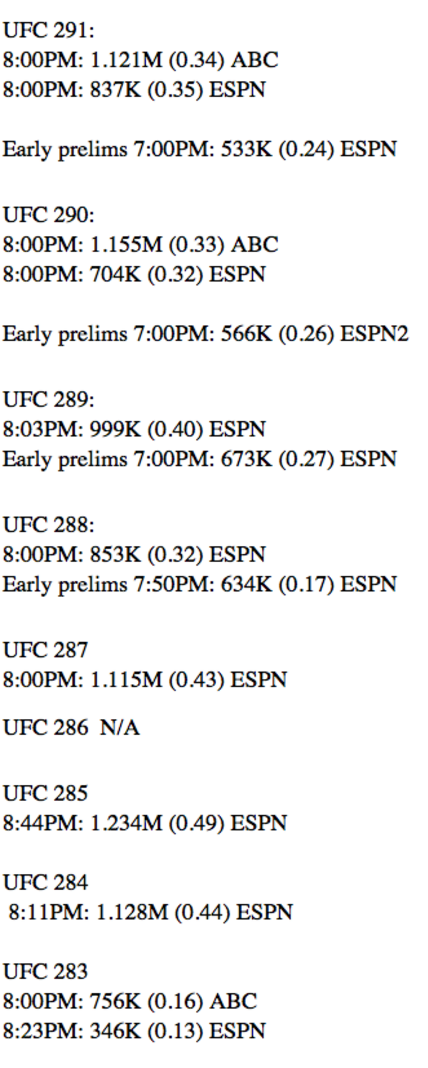
Task: Click the UFC 289 heading
Action: 48,400
